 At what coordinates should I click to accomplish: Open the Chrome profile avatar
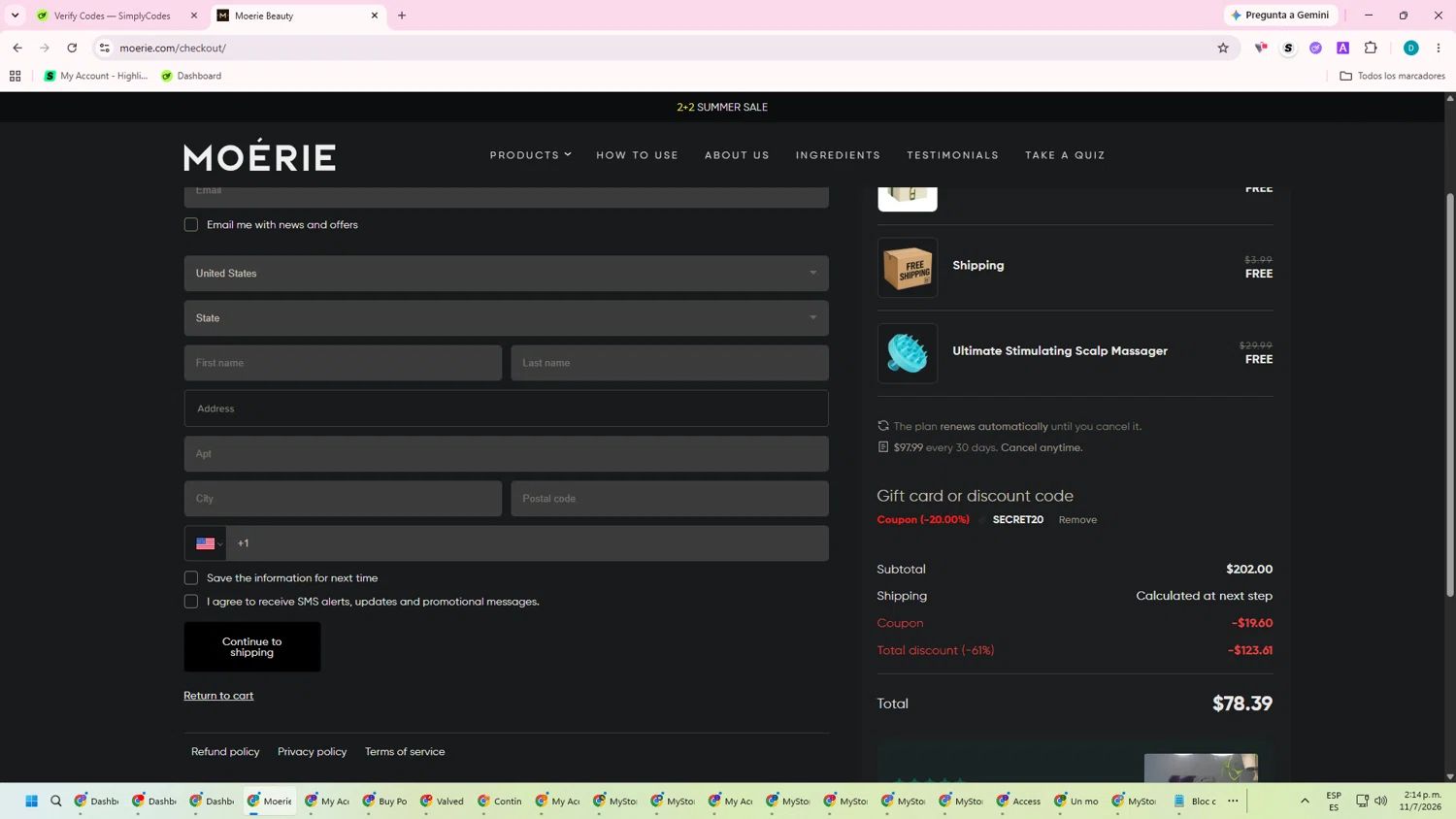pyautogui.click(x=1410, y=48)
